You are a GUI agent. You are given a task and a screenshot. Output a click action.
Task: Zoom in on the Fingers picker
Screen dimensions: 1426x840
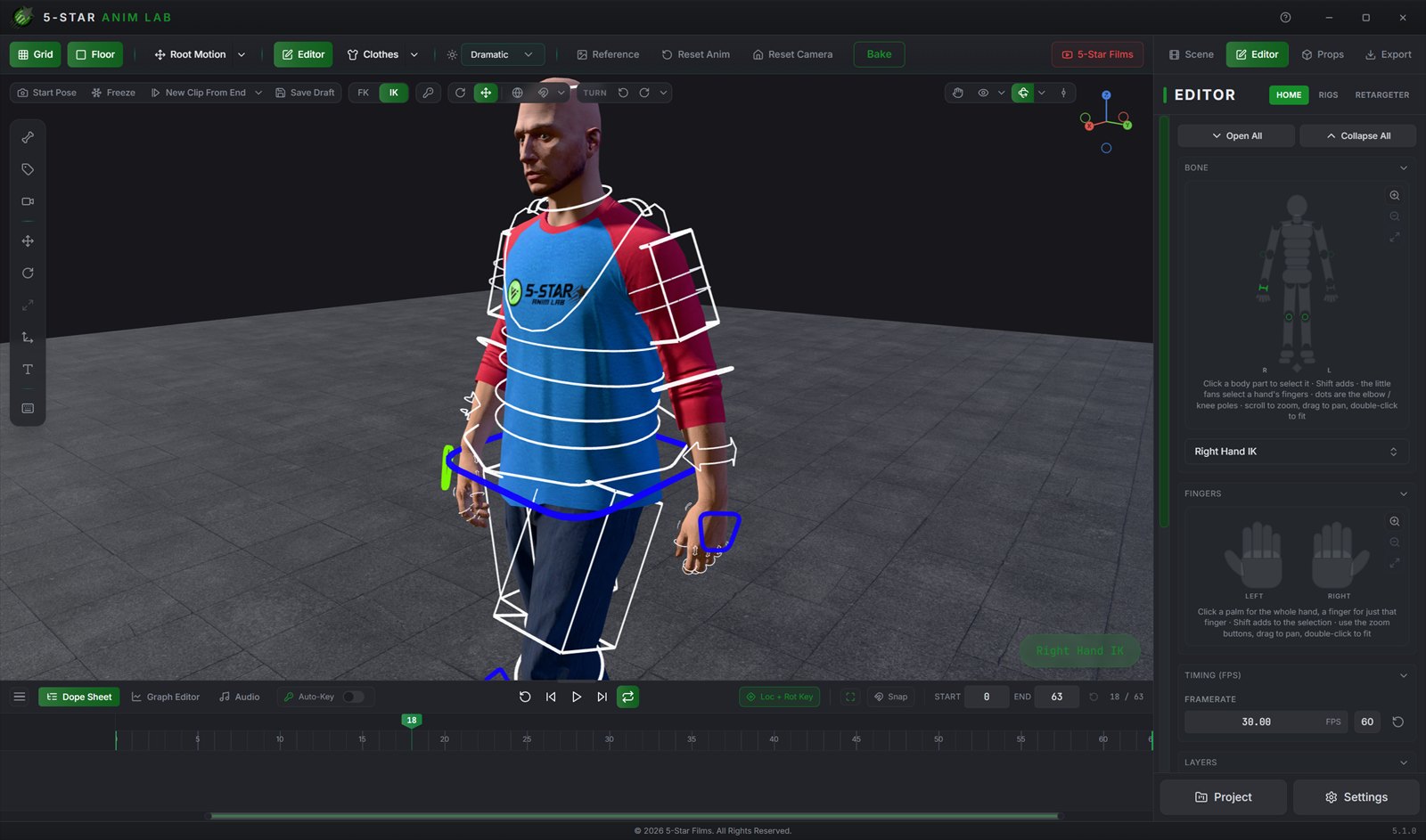[1395, 521]
